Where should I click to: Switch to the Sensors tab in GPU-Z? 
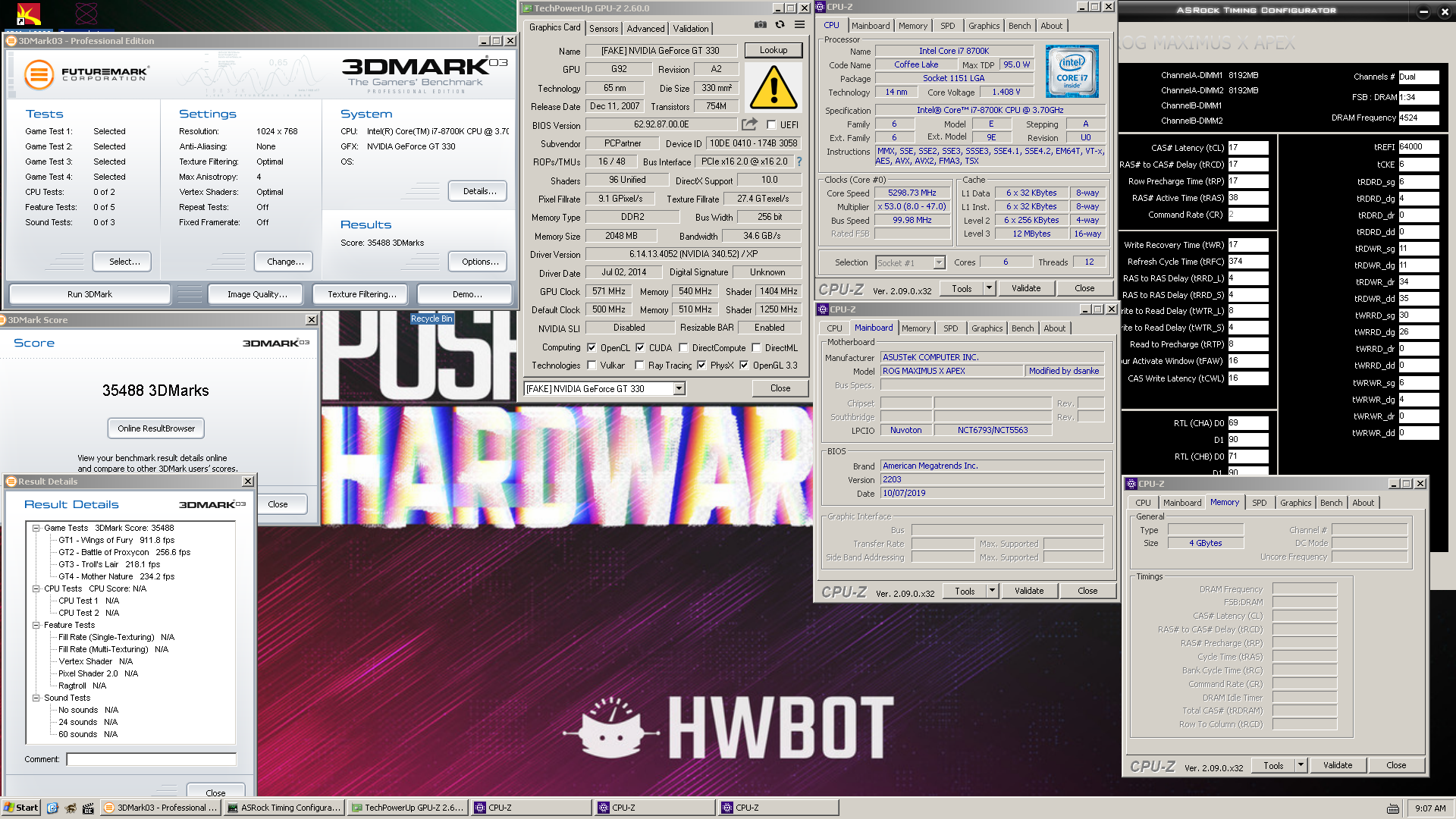pos(604,29)
